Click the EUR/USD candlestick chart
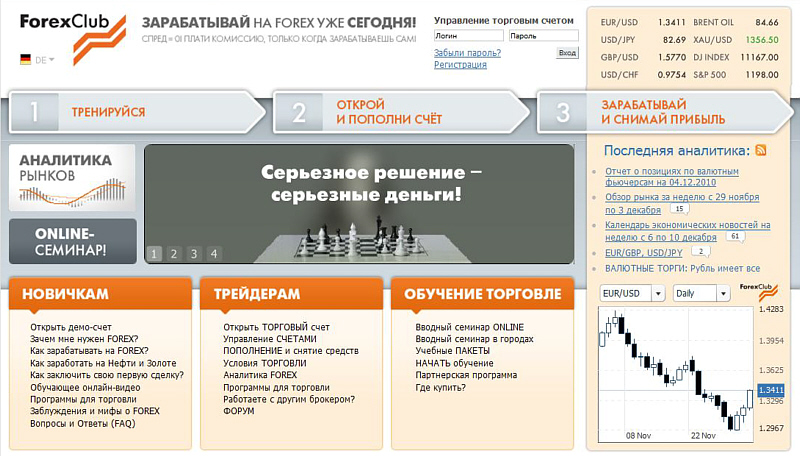The height and width of the screenshot is (456, 800). pos(676,374)
